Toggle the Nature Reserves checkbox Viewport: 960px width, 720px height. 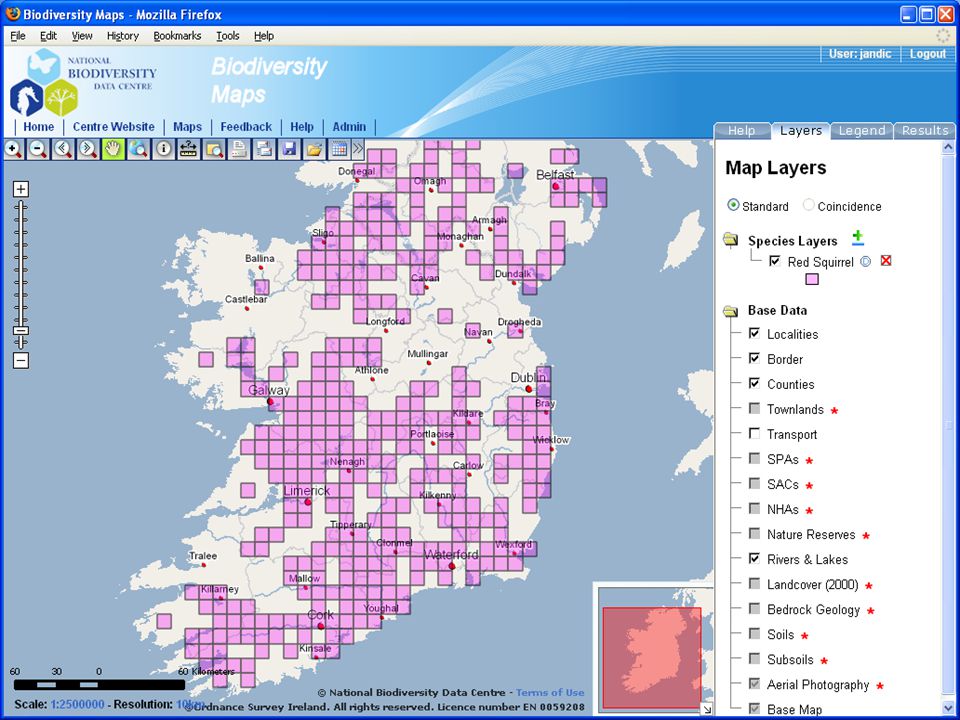coord(754,533)
